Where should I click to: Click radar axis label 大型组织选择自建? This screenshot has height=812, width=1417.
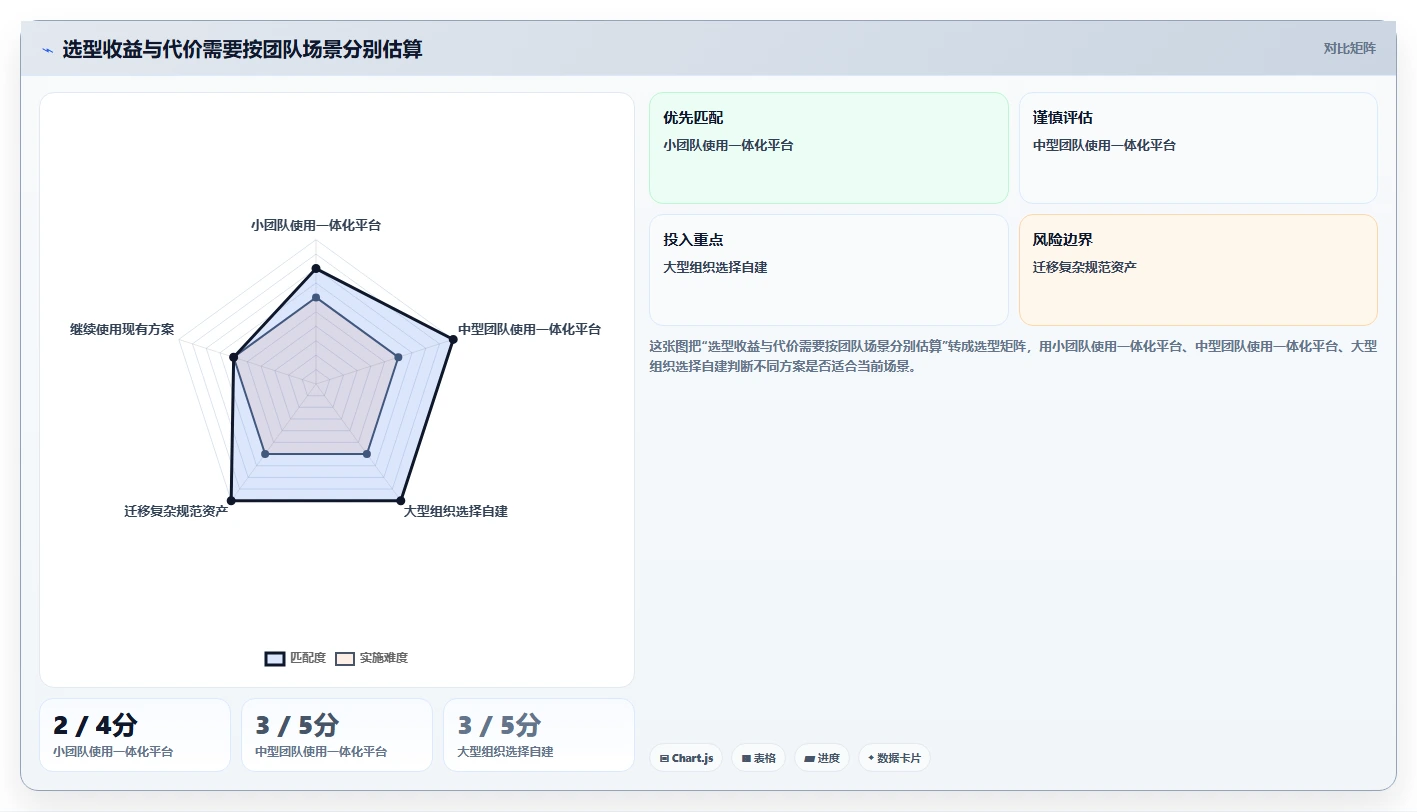coord(456,511)
